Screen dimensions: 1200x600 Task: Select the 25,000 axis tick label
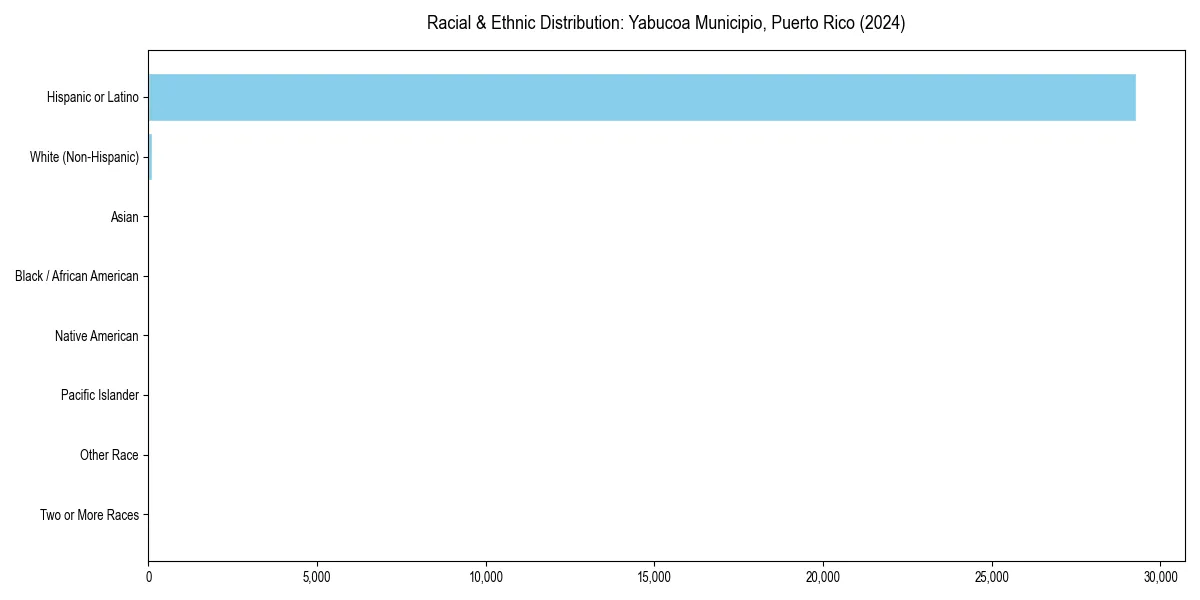pyautogui.click(x=993, y=577)
